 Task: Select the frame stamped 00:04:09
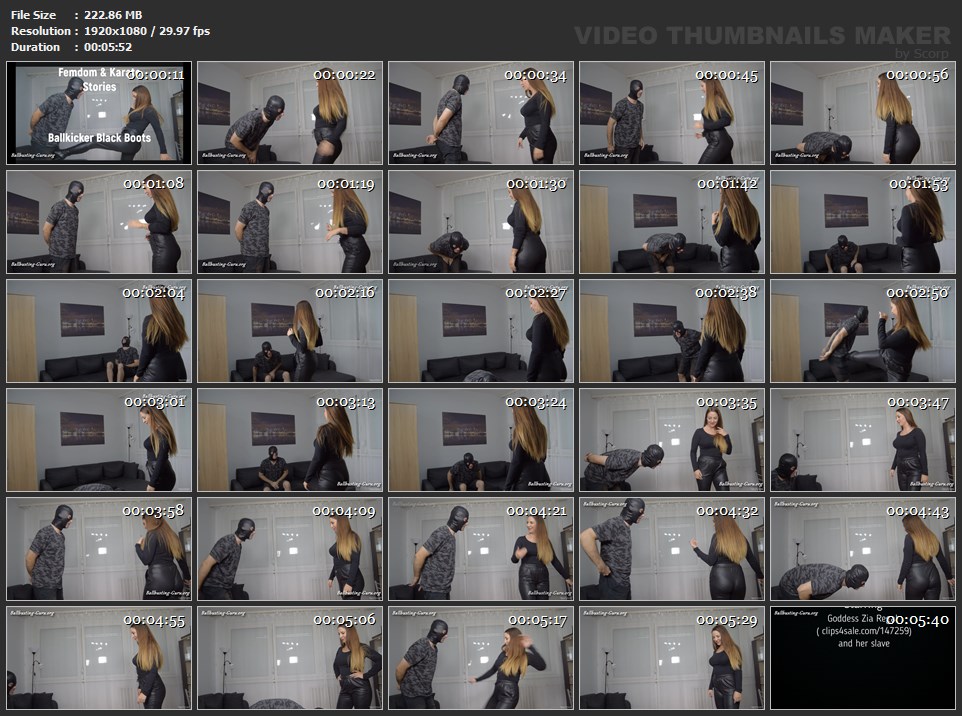pyautogui.click(x=290, y=549)
